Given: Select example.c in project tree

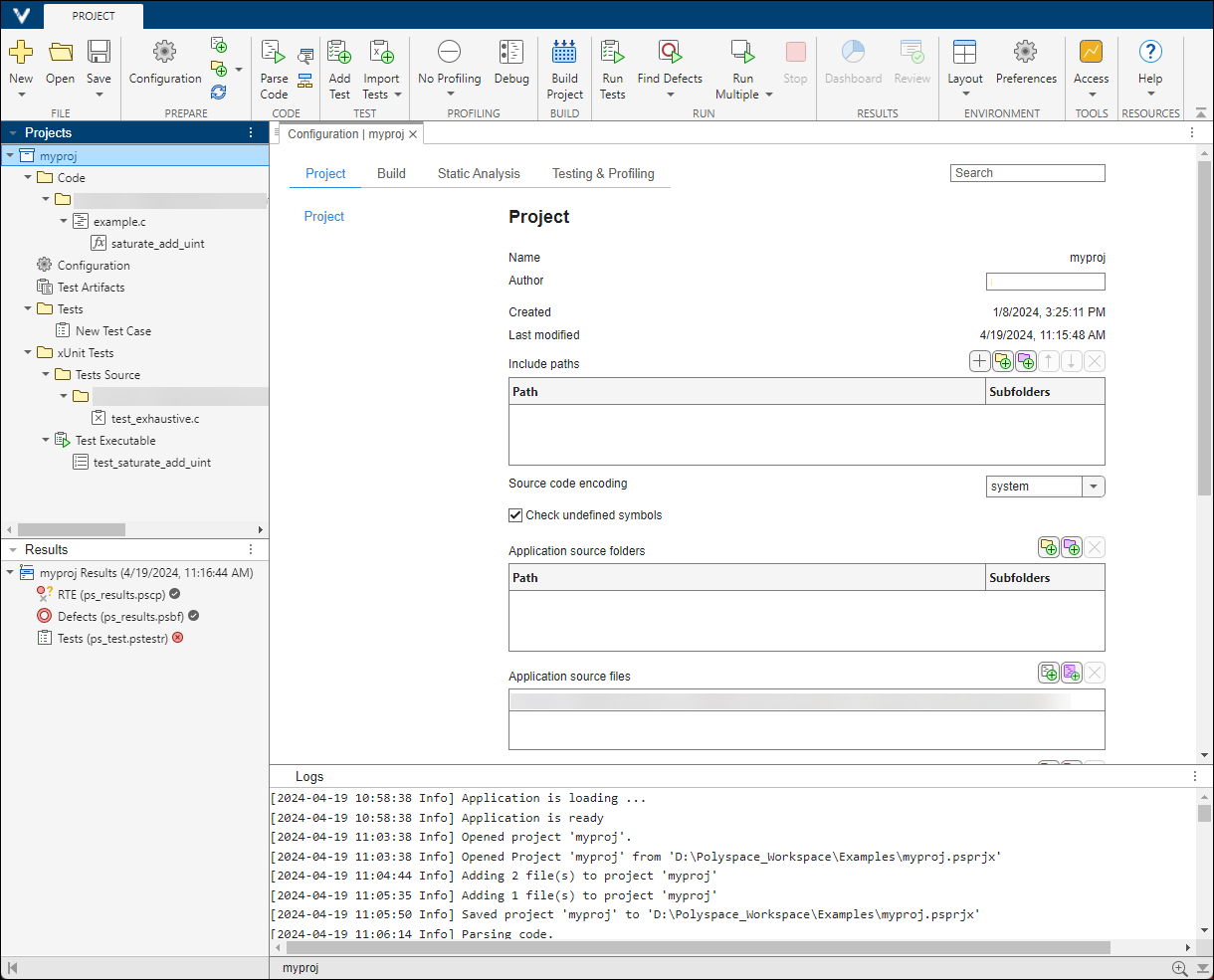Looking at the screenshot, I should [119, 221].
